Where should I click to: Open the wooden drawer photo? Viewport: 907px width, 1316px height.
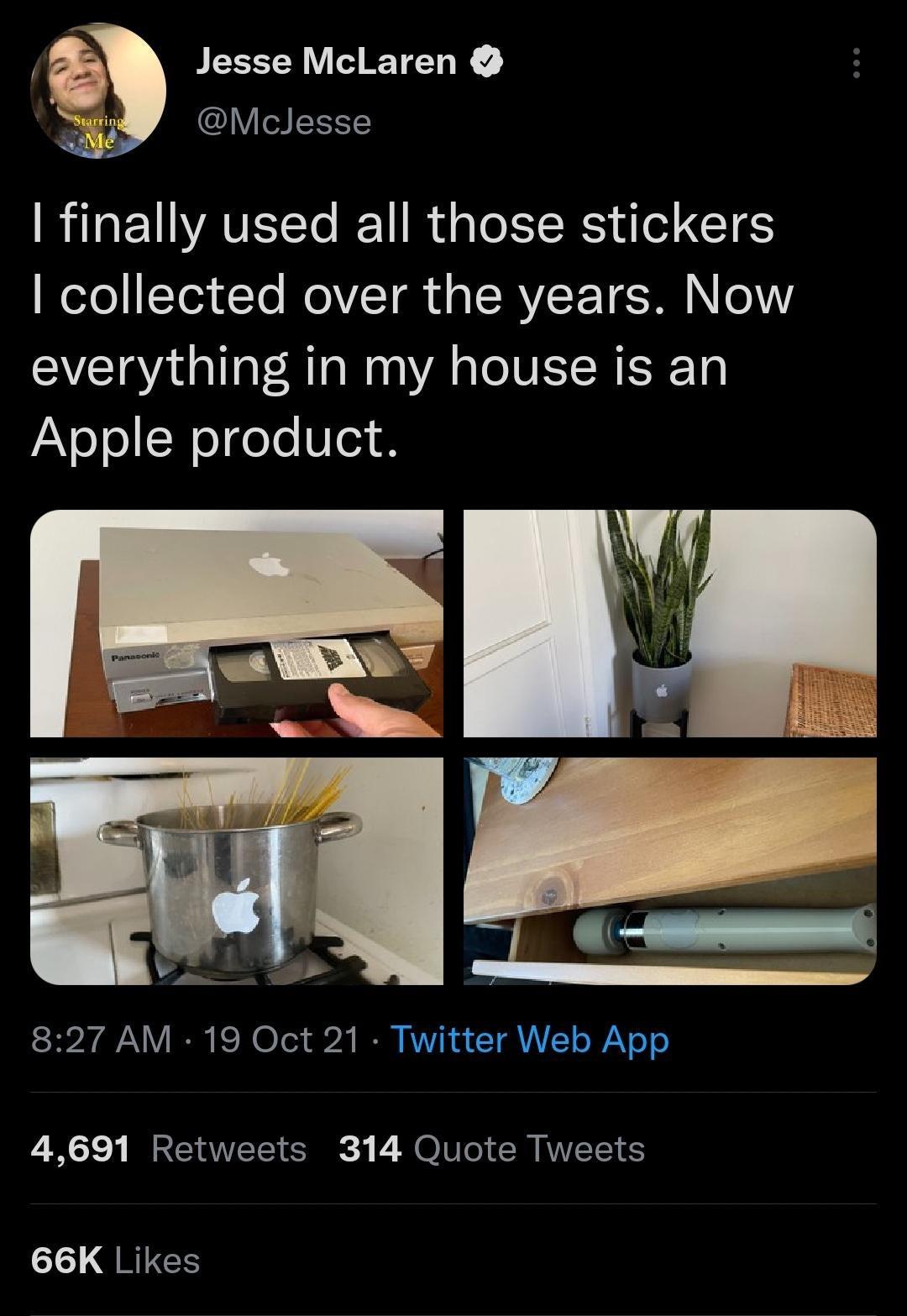670,871
